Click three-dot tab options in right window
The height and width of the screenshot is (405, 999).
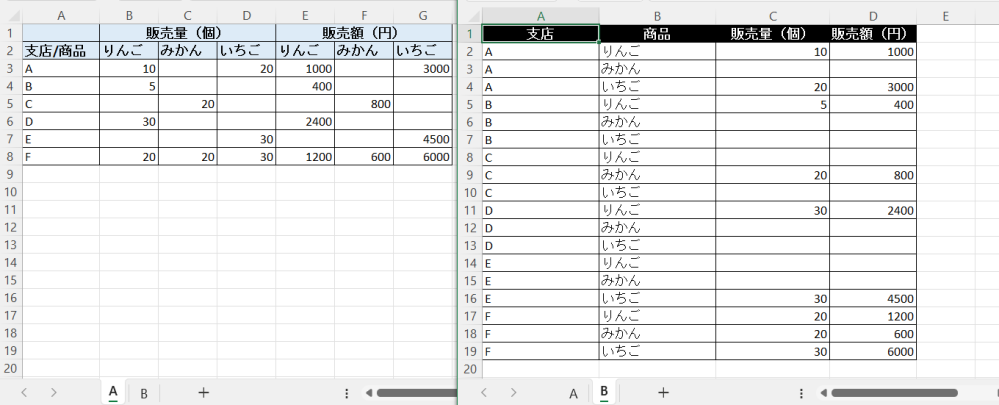coord(801,393)
